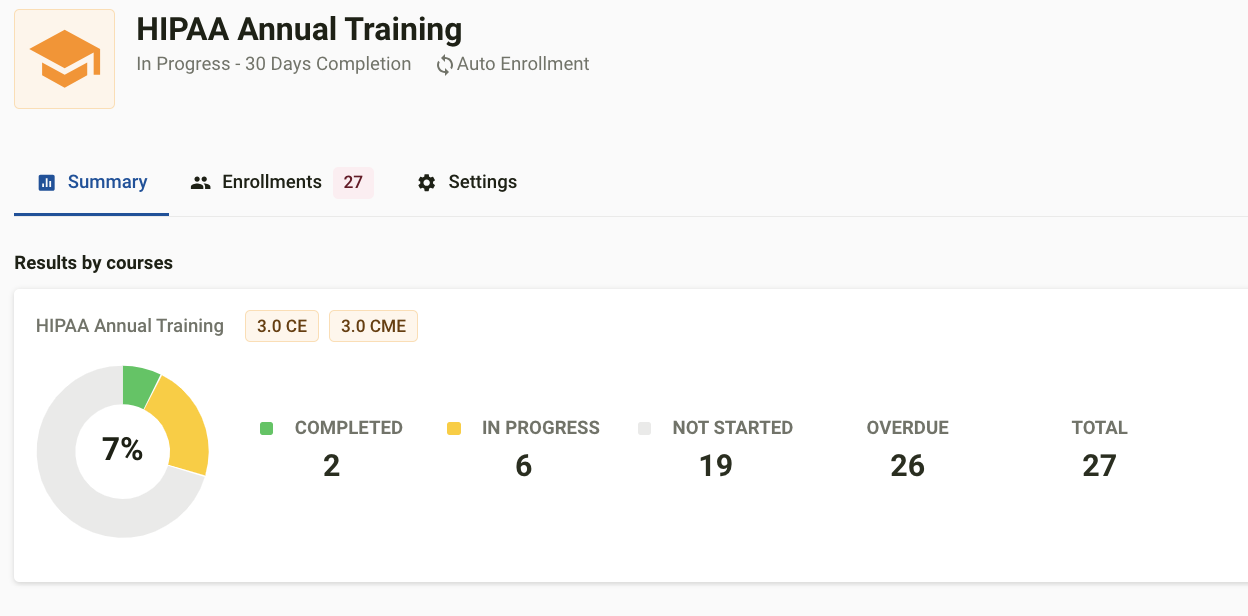Click the Overdue count of 26
Viewport: 1248px width, 616px height.
click(907, 465)
